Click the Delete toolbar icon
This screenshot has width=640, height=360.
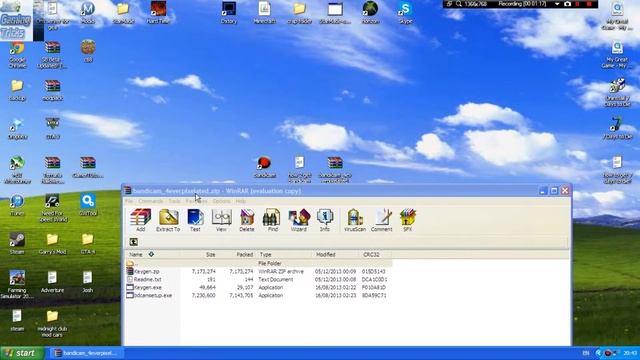tap(247, 220)
